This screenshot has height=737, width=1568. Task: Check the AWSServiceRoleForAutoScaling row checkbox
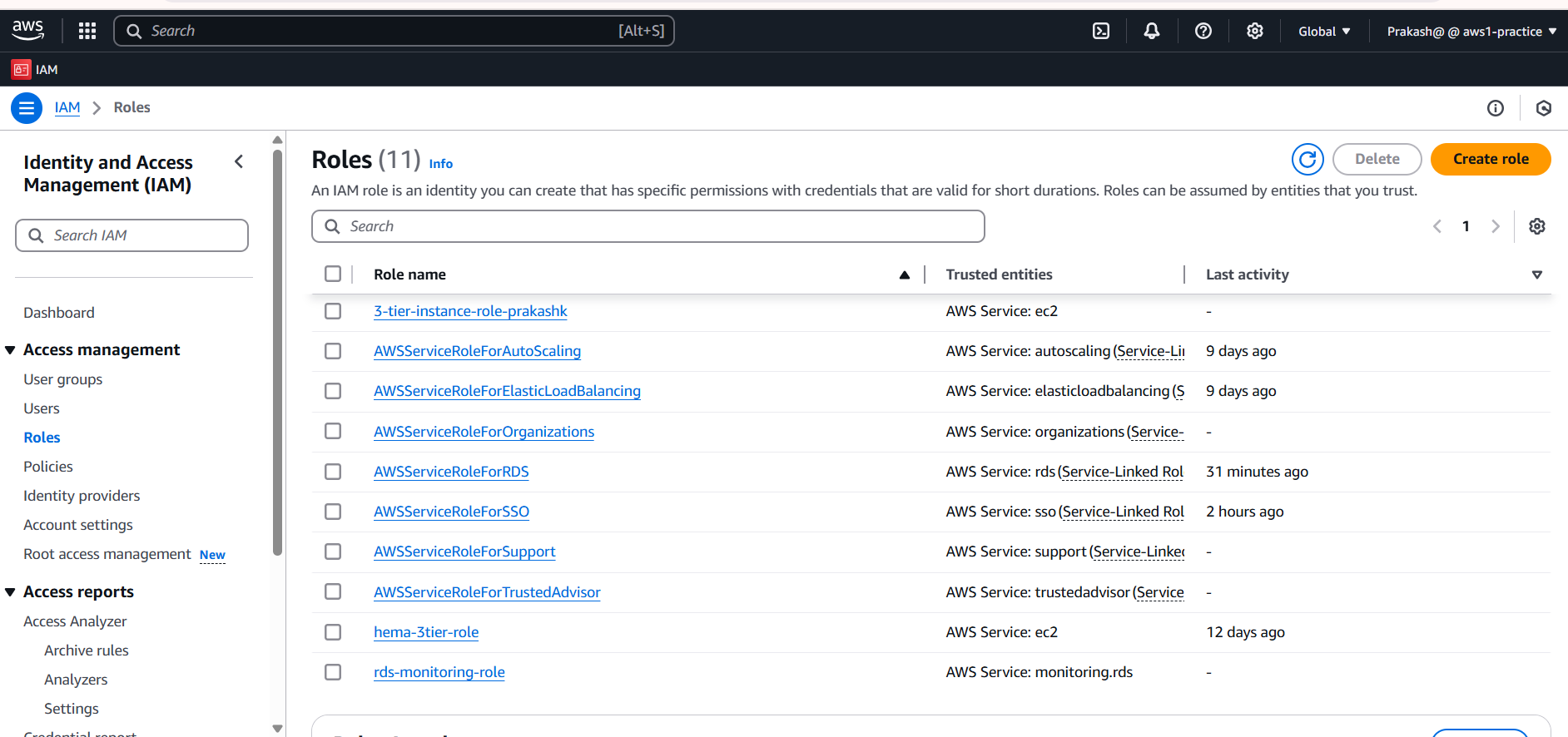333,351
